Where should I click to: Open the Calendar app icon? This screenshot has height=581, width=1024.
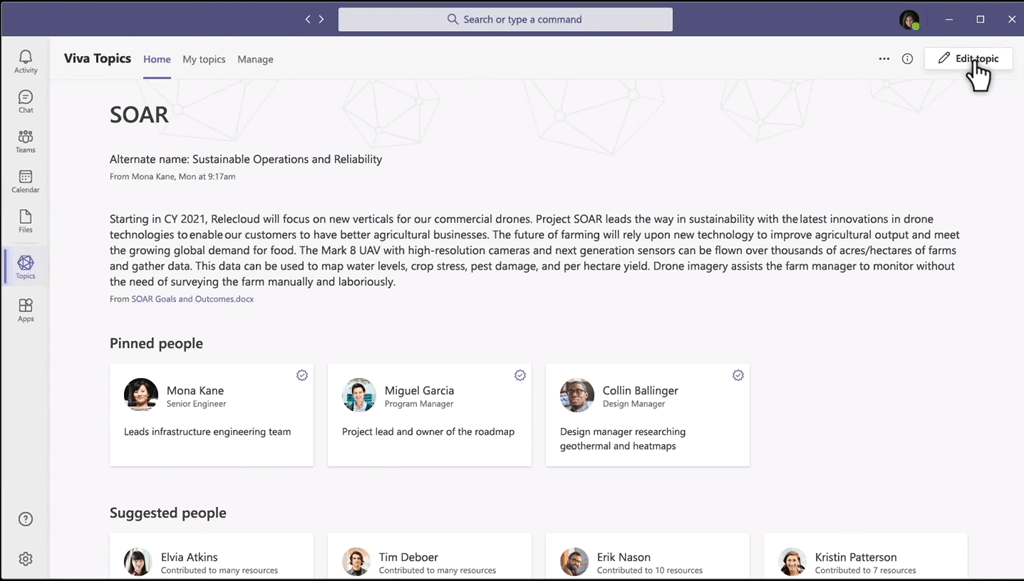(26, 181)
